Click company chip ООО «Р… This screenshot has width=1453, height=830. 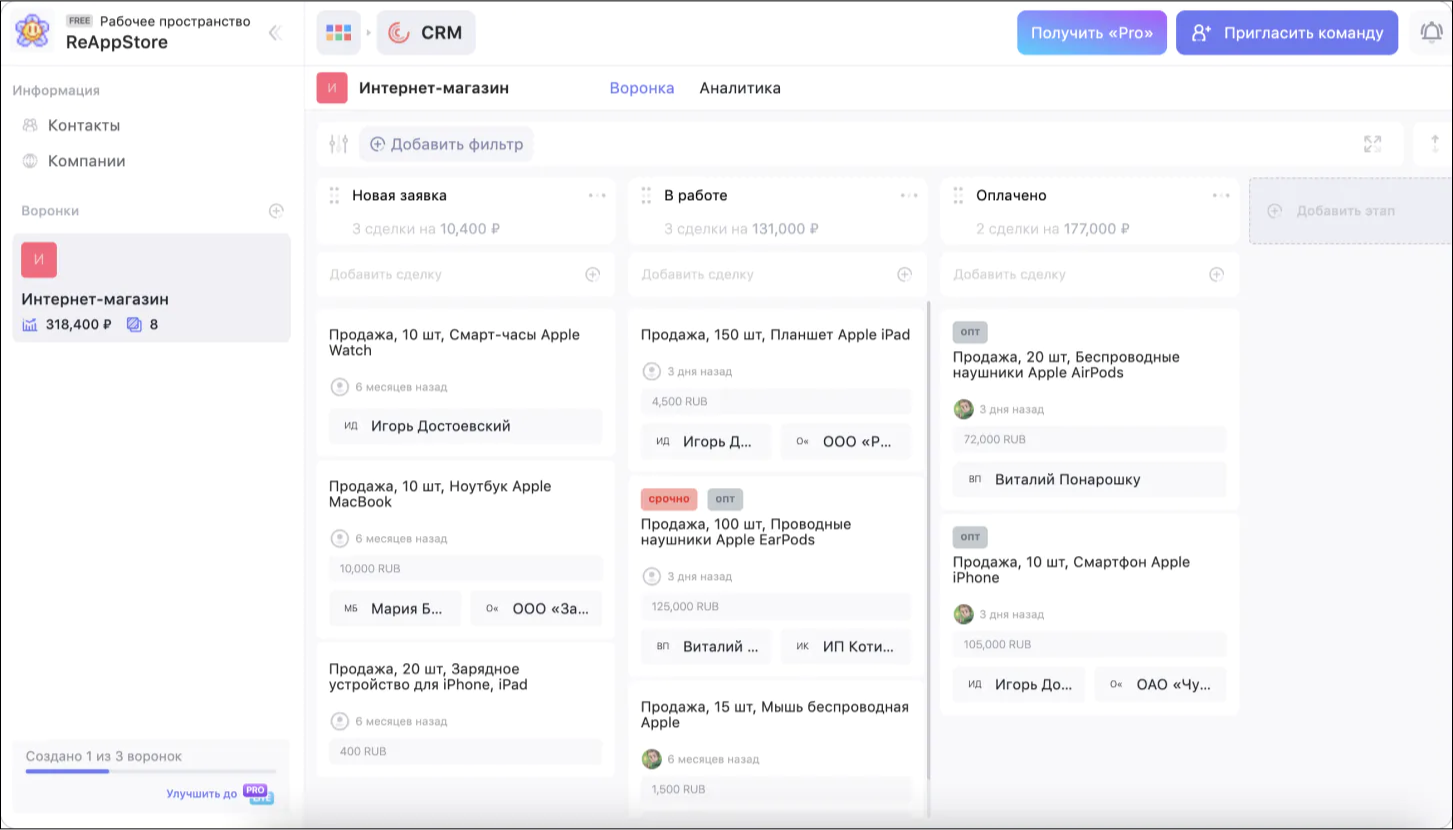click(846, 441)
